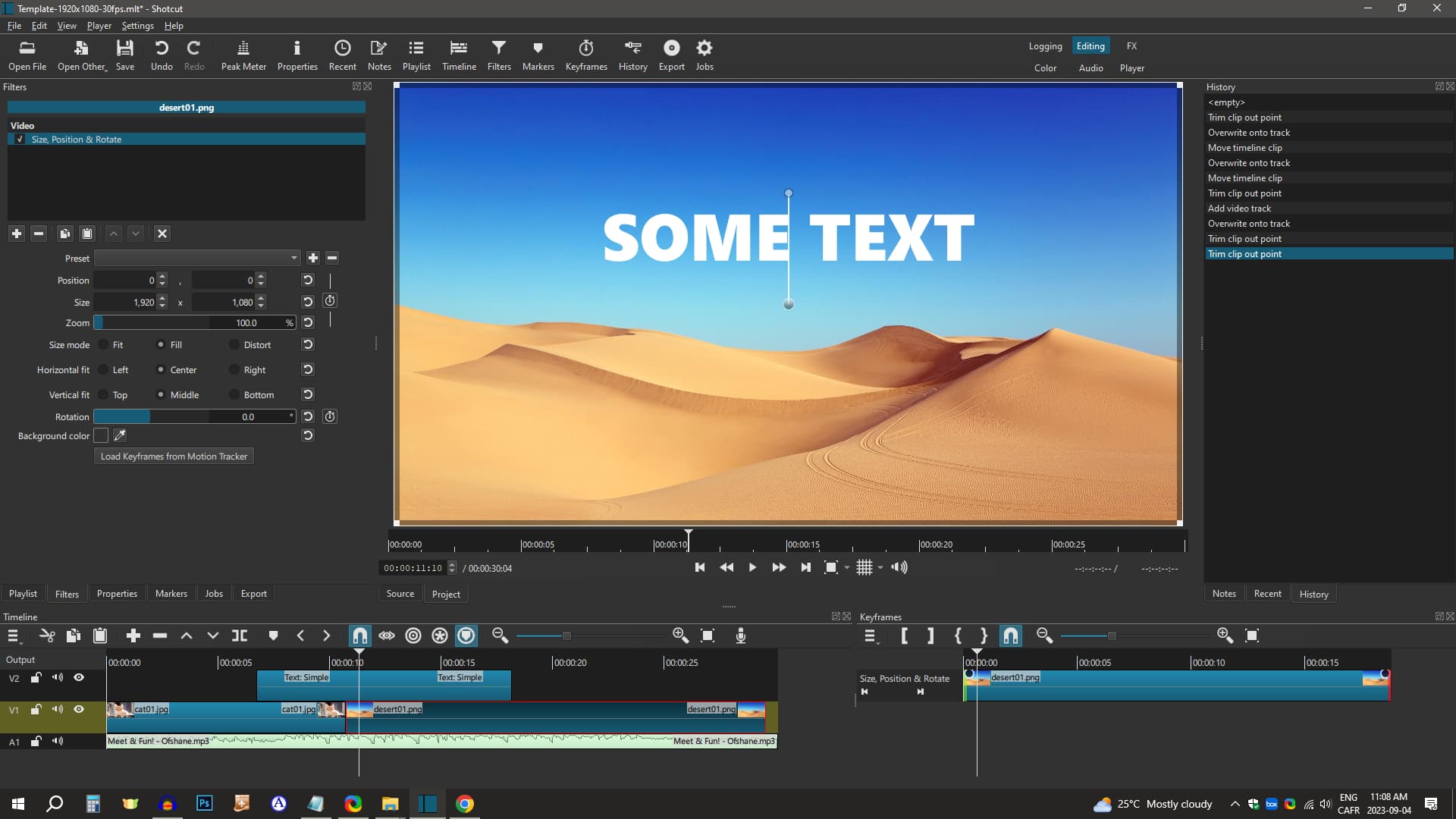Add a filter with the plus button
1456x819 pixels.
(17, 234)
